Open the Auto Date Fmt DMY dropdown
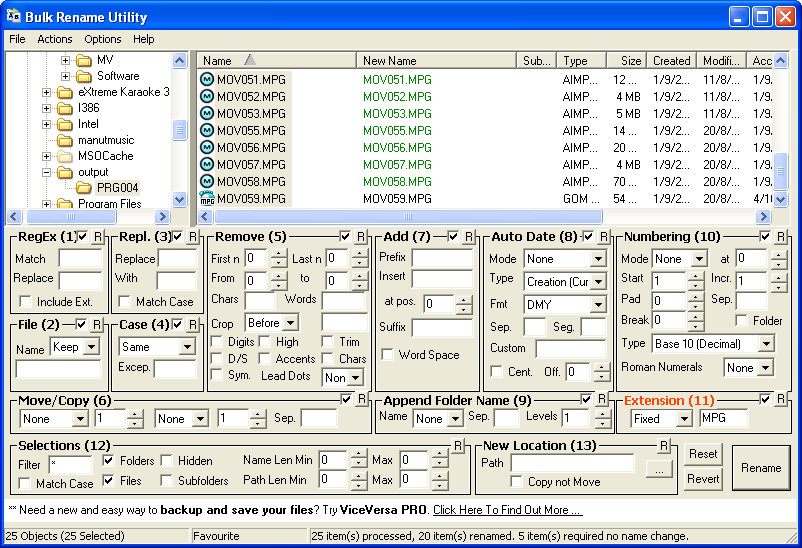Viewport: 802px width, 548px height. coord(597,304)
